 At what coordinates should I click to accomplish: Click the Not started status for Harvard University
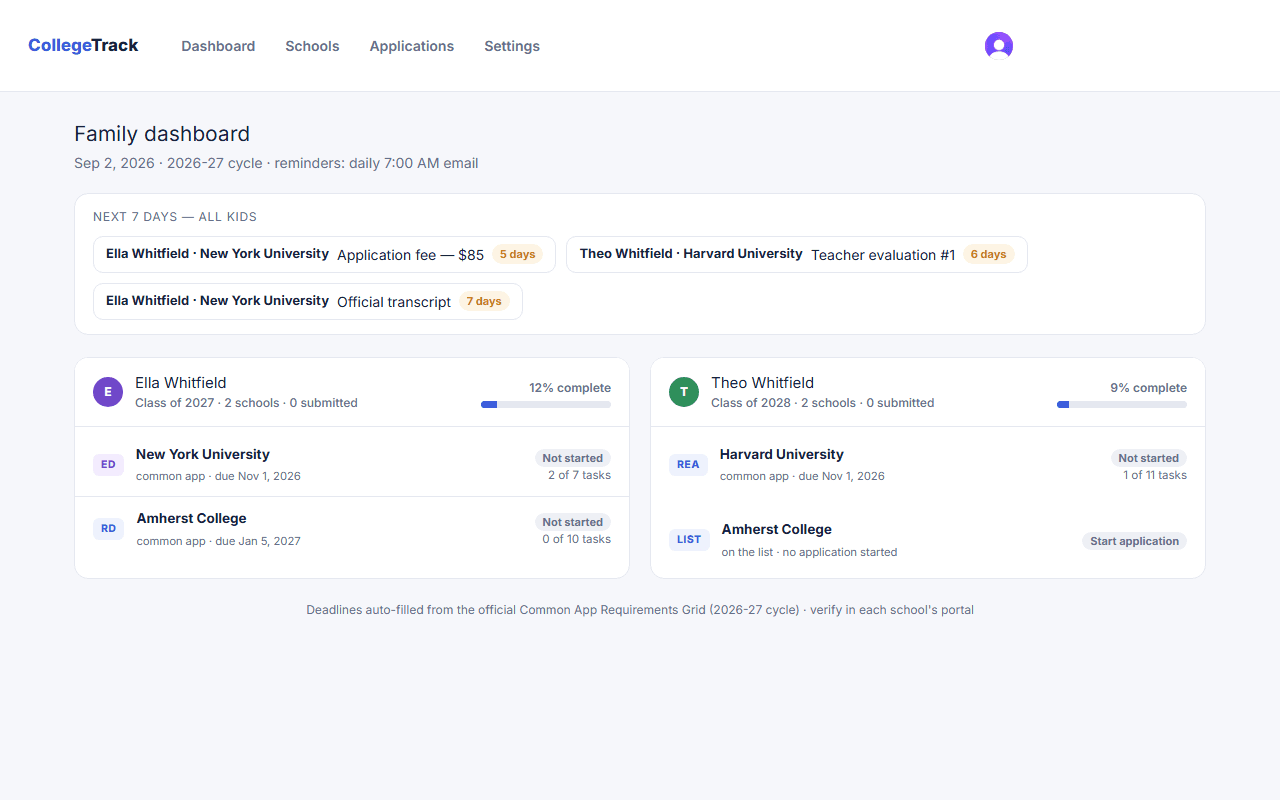[1149, 458]
